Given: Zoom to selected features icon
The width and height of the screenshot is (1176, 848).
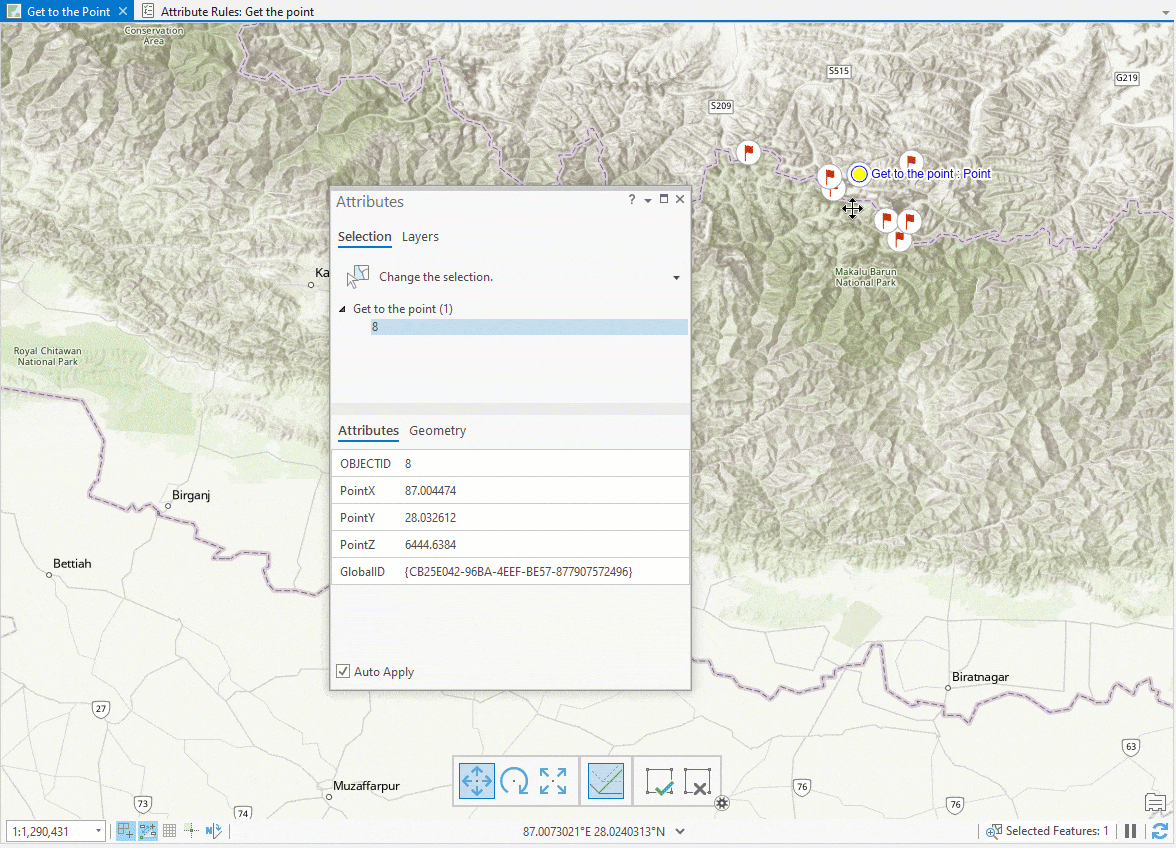Looking at the screenshot, I should [x=994, y=831].
